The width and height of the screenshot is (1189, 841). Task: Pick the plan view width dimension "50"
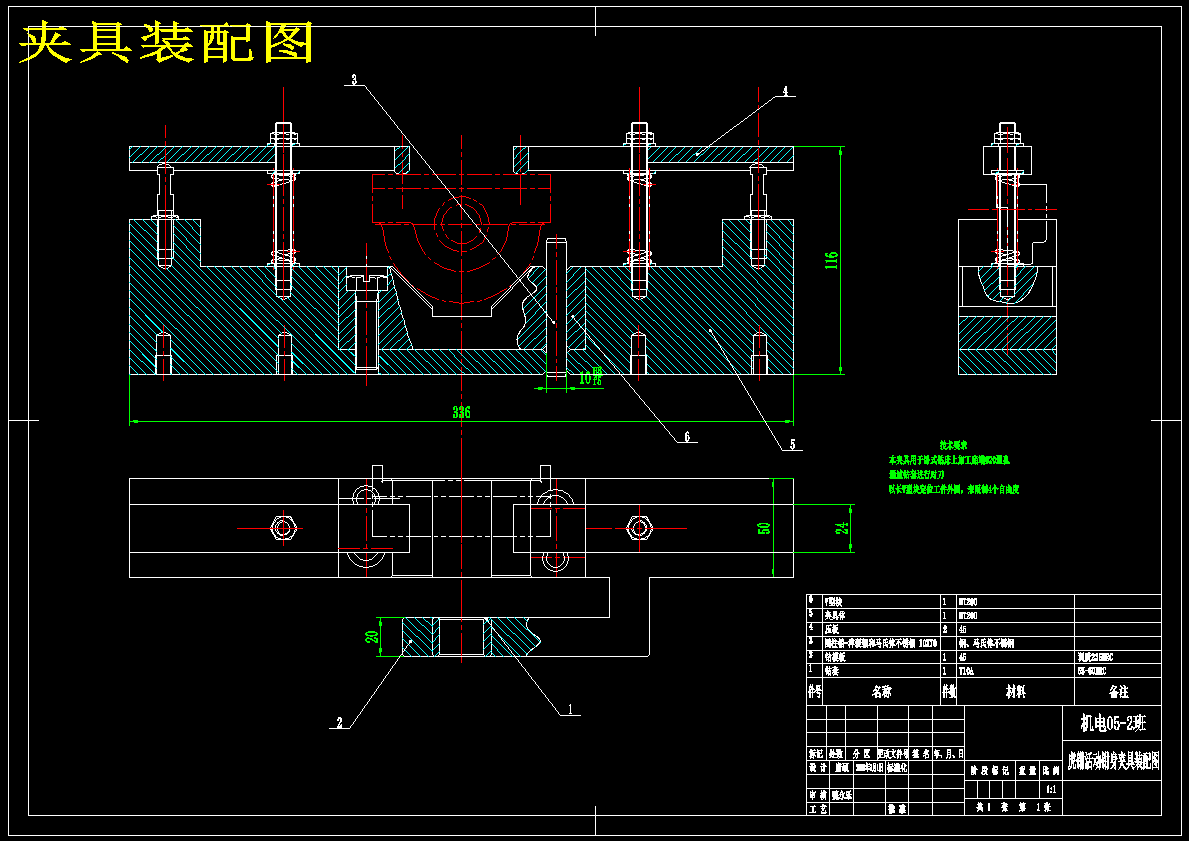point(764,528)
